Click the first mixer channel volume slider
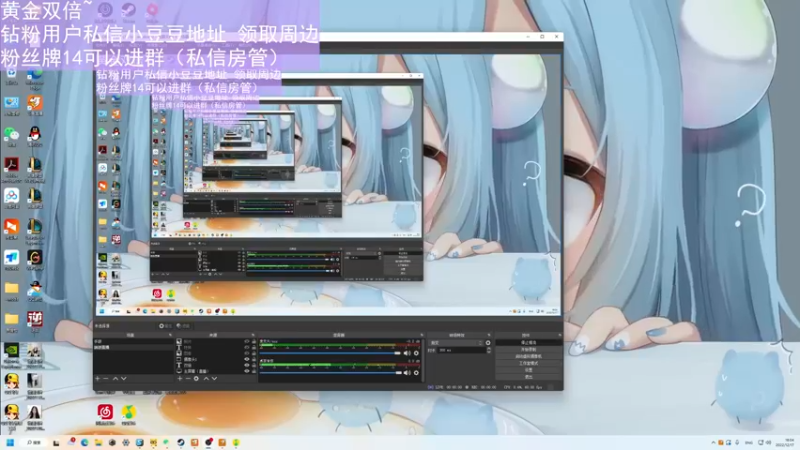Screen dimensions: 800x450 coord(330,353)
